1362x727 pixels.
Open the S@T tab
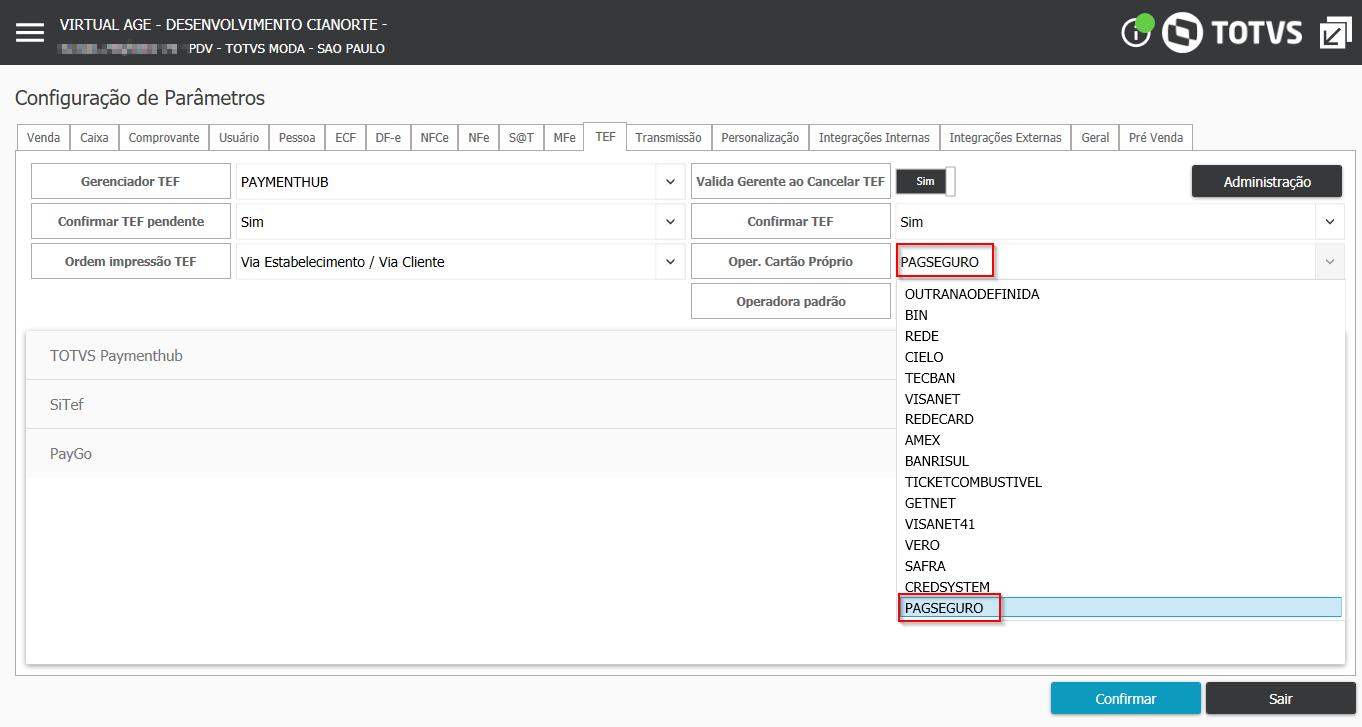(x=521, y=138)
